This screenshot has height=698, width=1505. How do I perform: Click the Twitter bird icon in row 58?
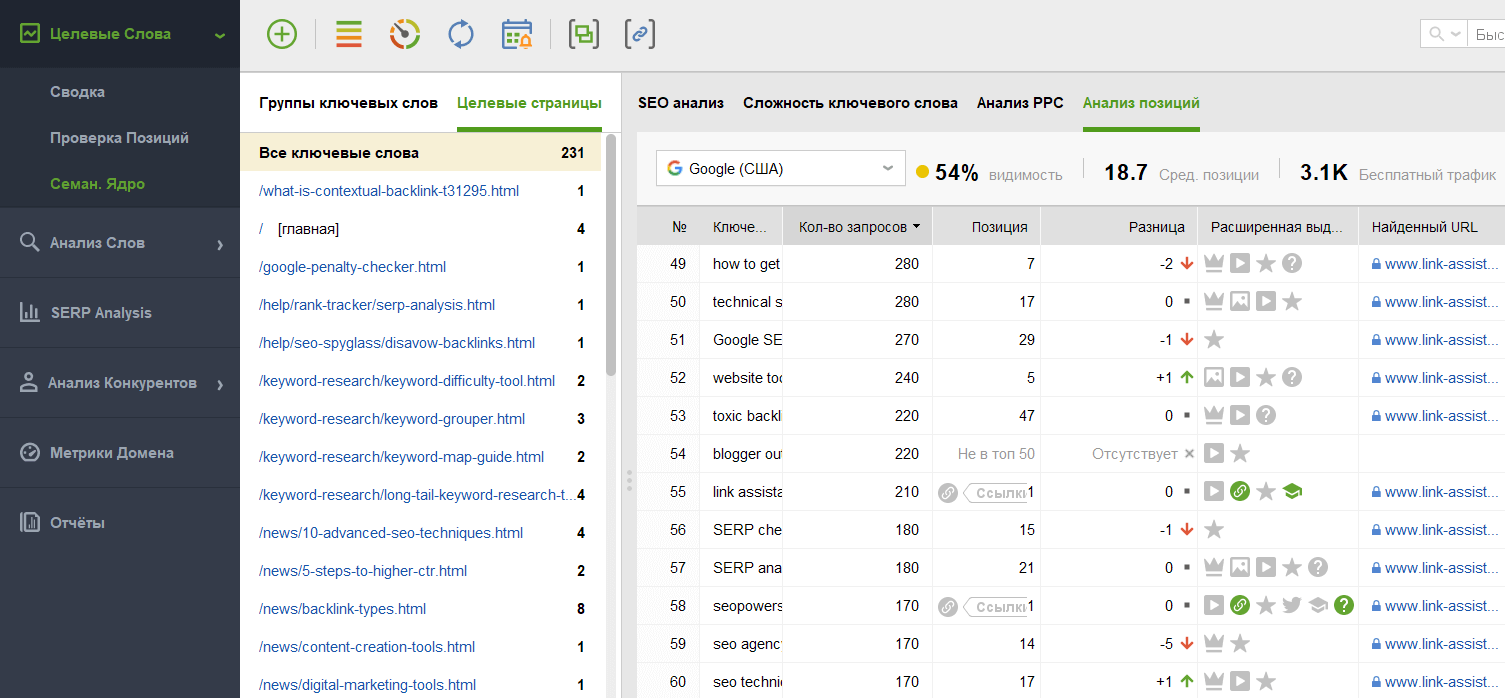coord(1292,606)
